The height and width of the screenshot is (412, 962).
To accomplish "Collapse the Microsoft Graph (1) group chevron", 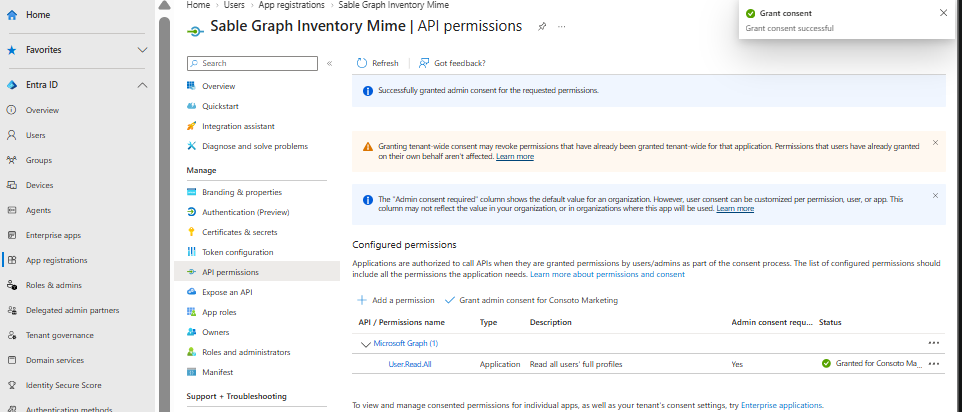I will tap(366, 344).
